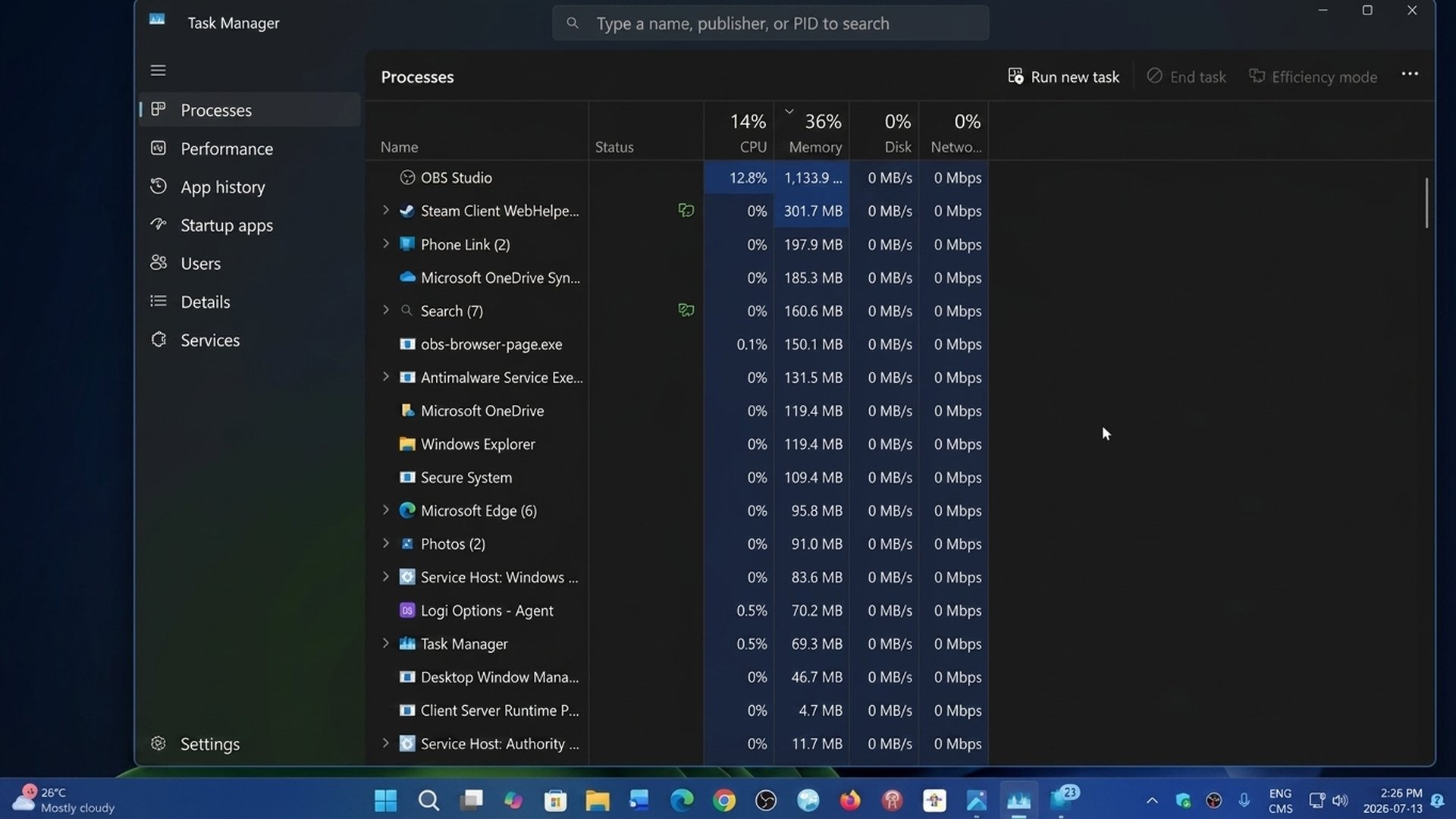Click the Windows Explorer folder icon
This screenshot has height=819, width=1456.
click(x=407, y=444)
